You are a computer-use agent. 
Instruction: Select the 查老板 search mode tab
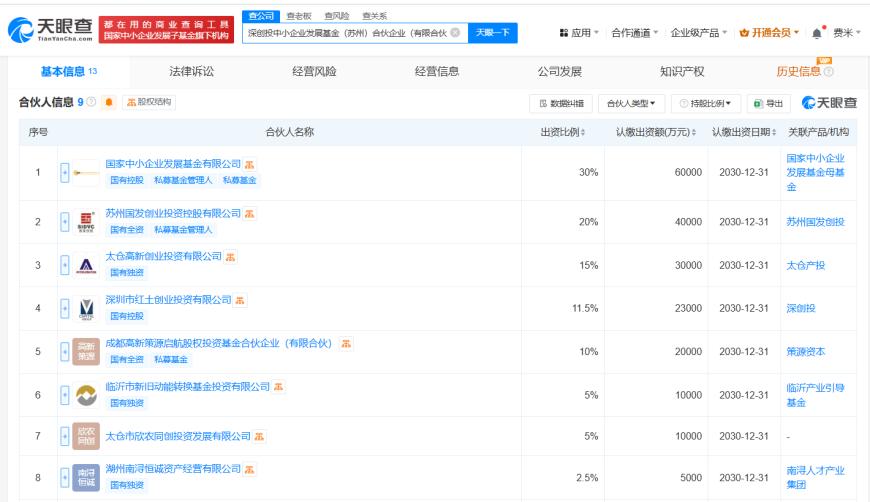click(x=299, y=16)
